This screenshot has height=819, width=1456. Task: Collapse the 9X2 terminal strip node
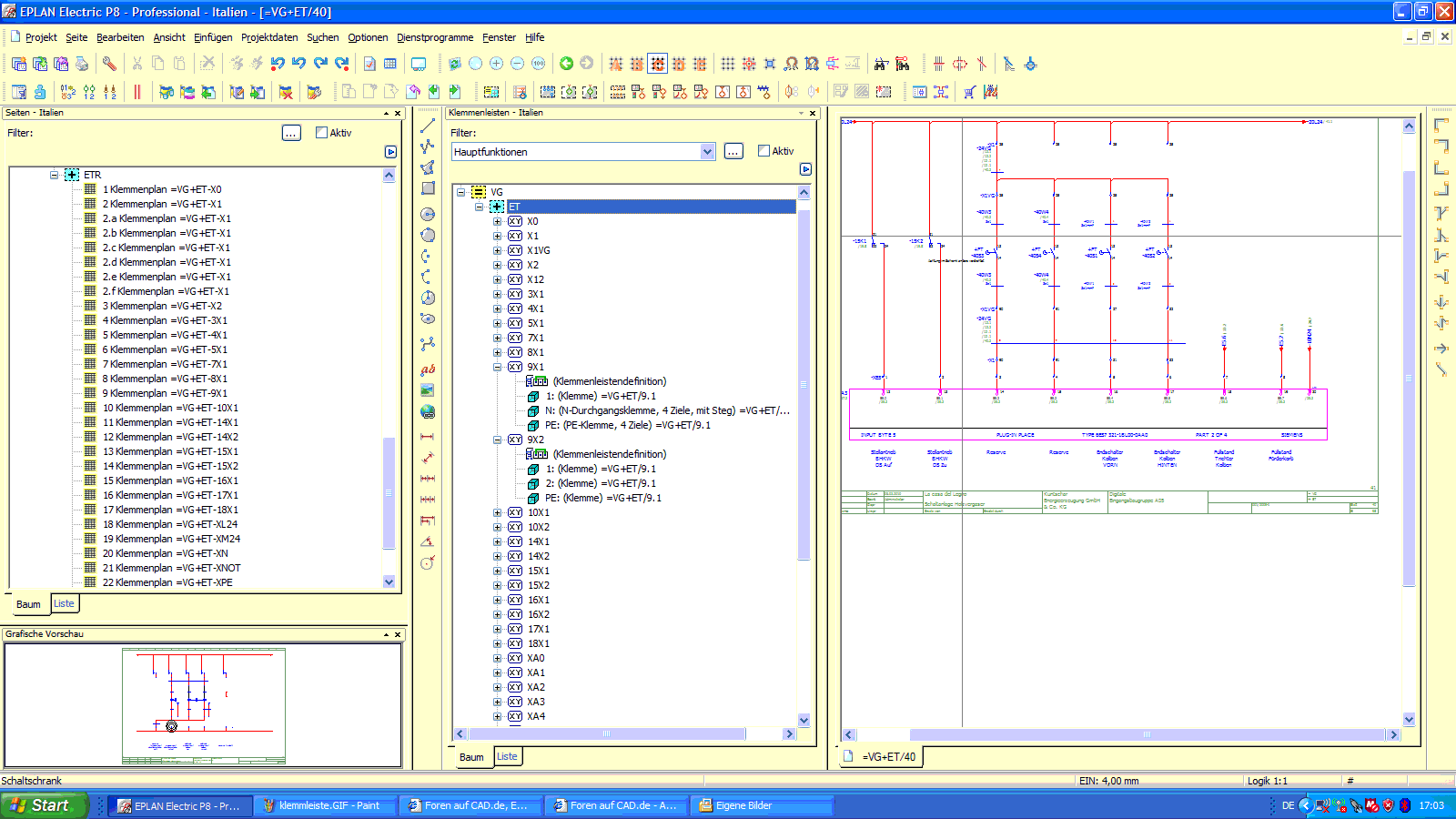(498, 440)
